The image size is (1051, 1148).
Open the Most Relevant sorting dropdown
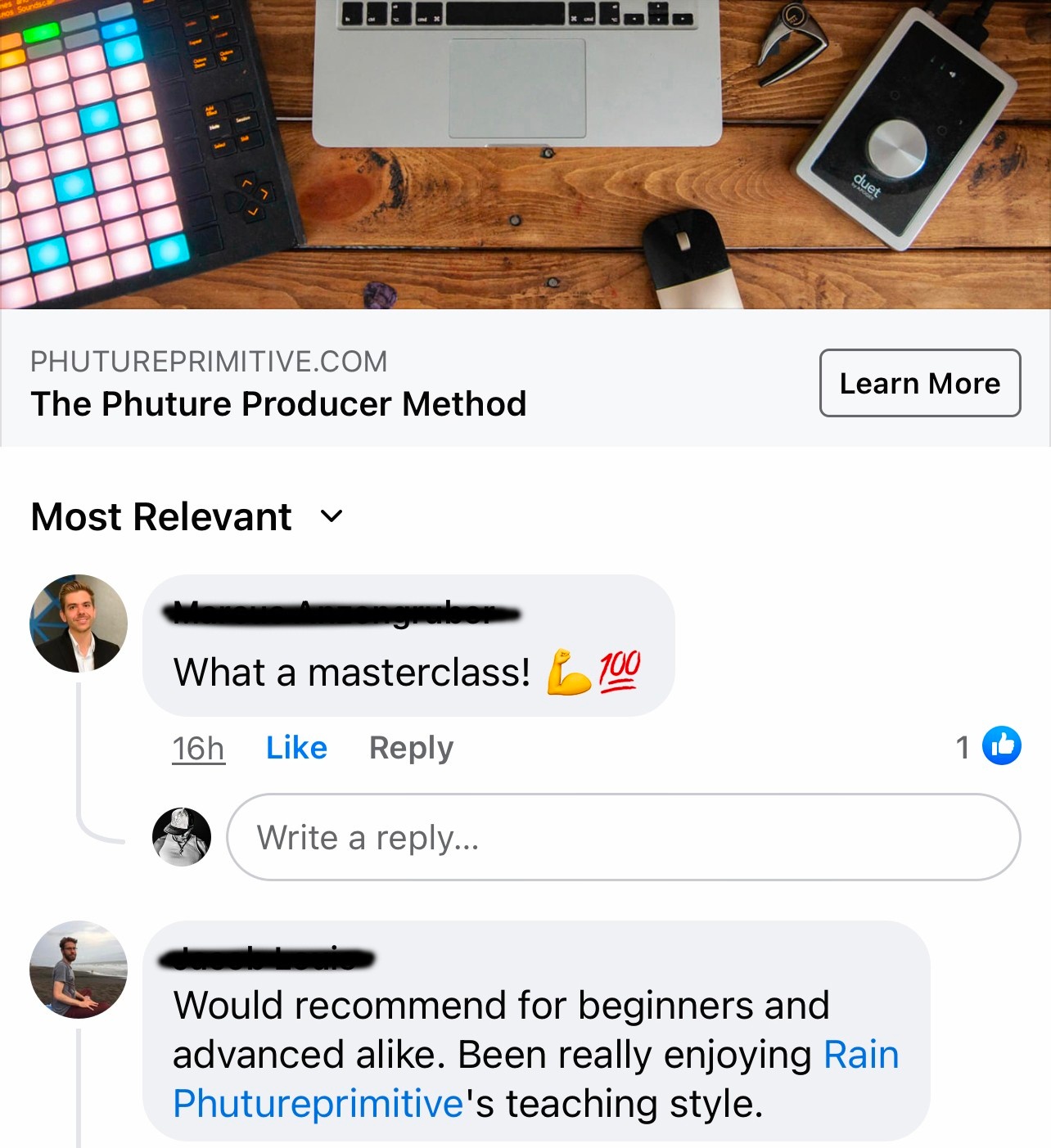point(187,516)
